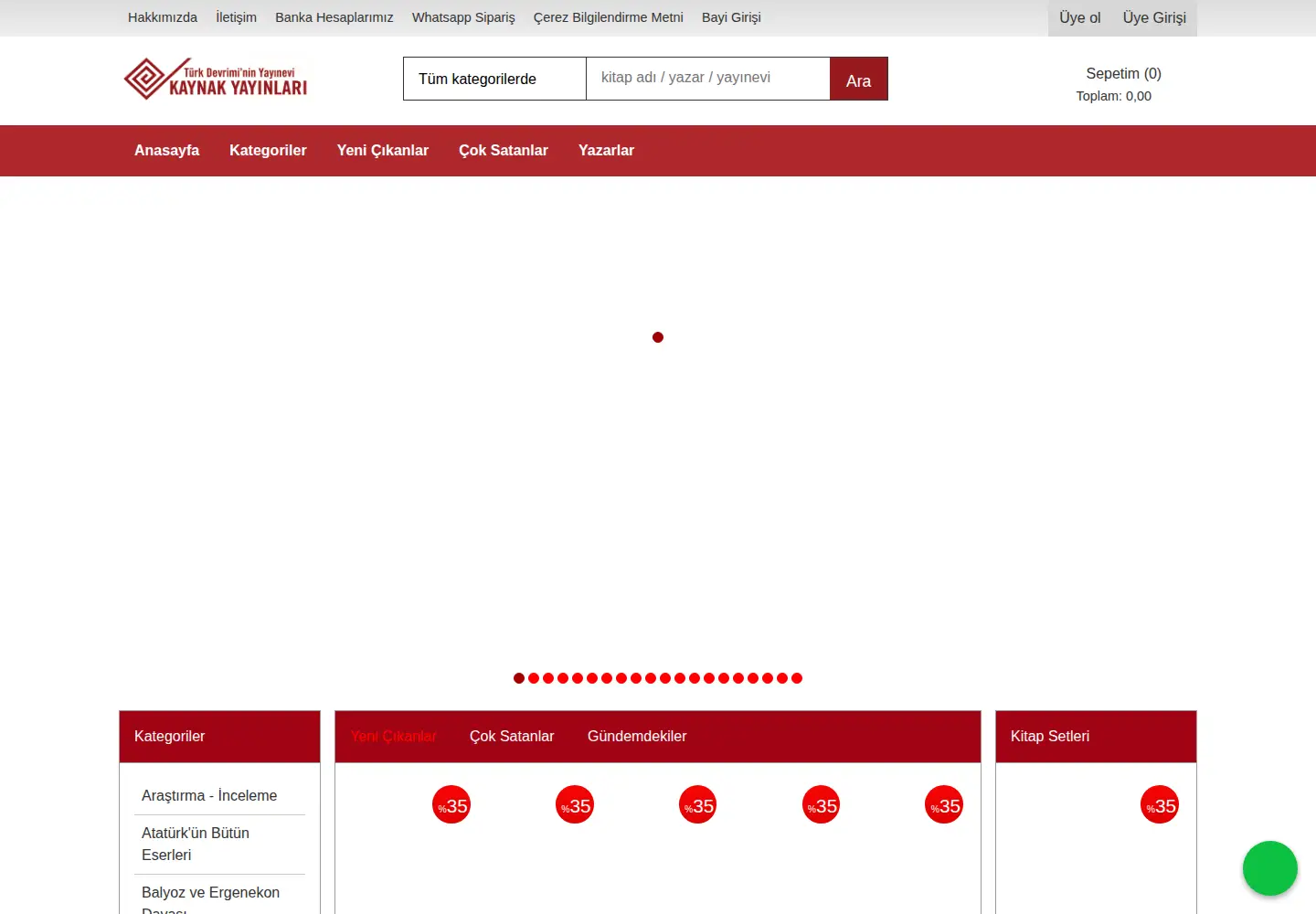Image resolution: width=1316 pixels, height=914 pixels.
Task: Select the second slider pagination dot
Action: 534,678
